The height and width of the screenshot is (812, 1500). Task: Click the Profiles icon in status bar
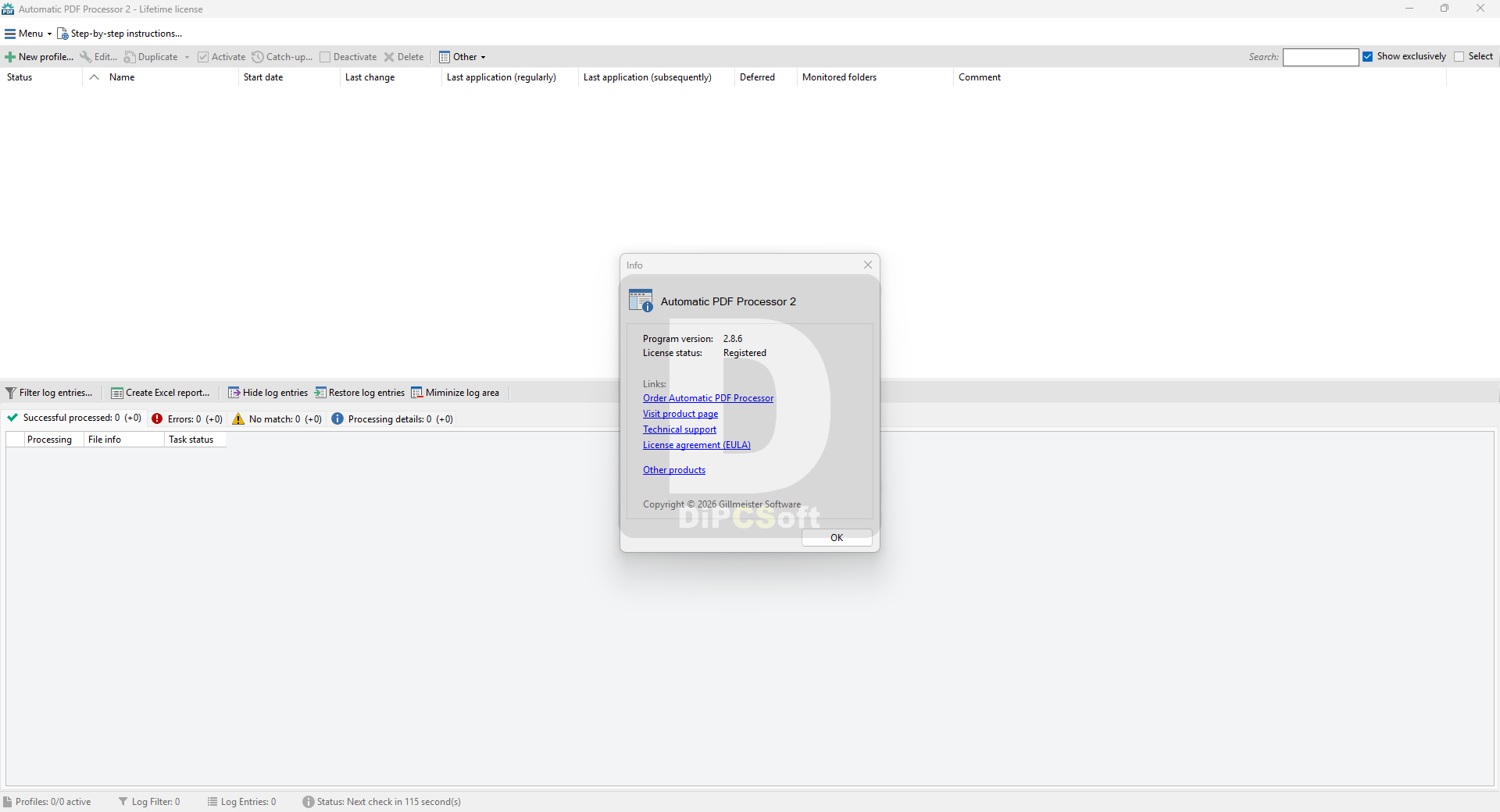8,802
